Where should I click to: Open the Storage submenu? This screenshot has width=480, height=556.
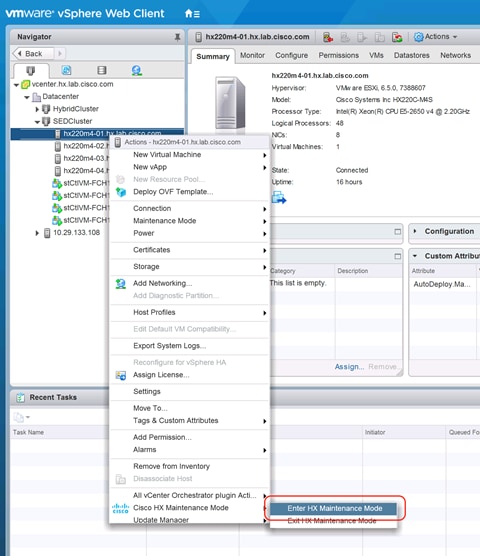pyautogui.click(x=190, y=267)
